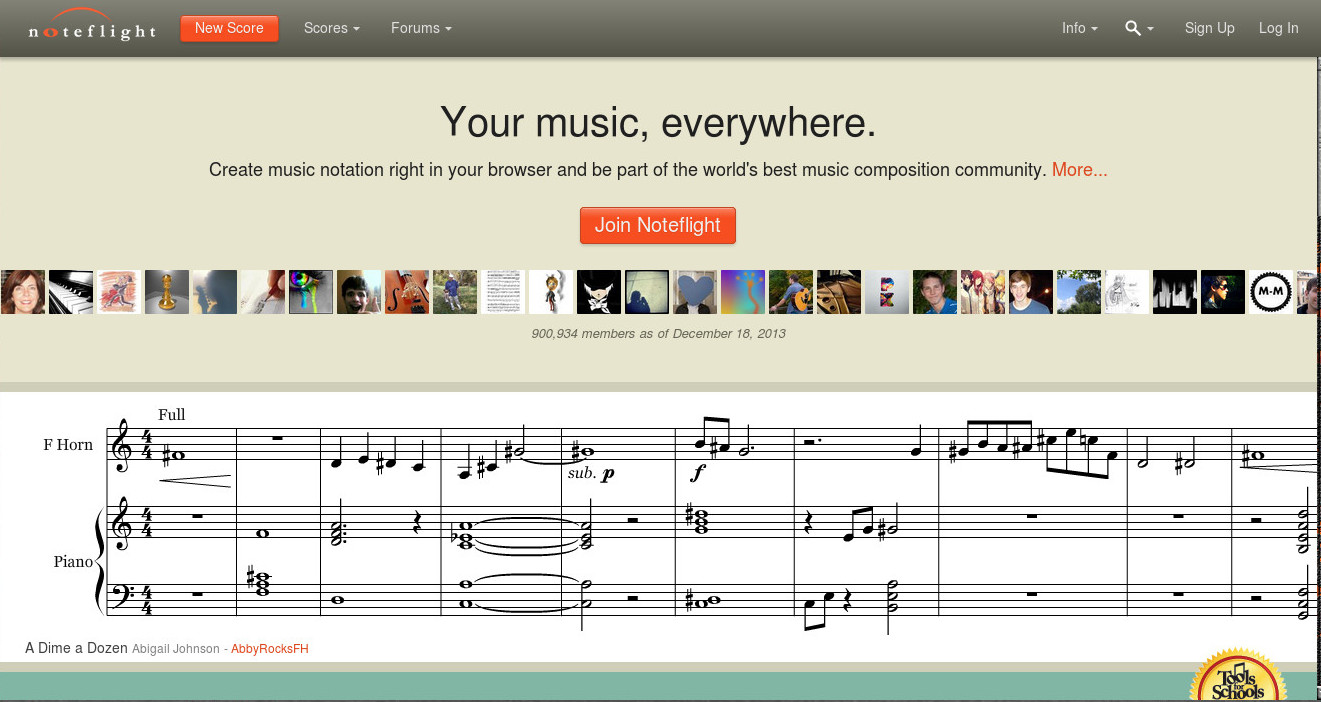Click the 'Your music, everywhere.' headline
The width and height of the screenshot is (1321, 702).
(x=658, y=122)
